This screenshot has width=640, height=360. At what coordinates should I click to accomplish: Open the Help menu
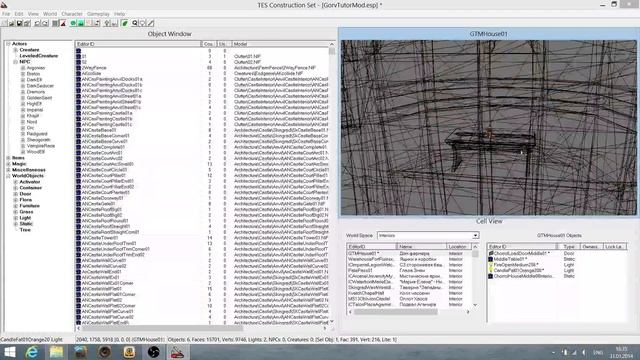(x=119, y=14)
